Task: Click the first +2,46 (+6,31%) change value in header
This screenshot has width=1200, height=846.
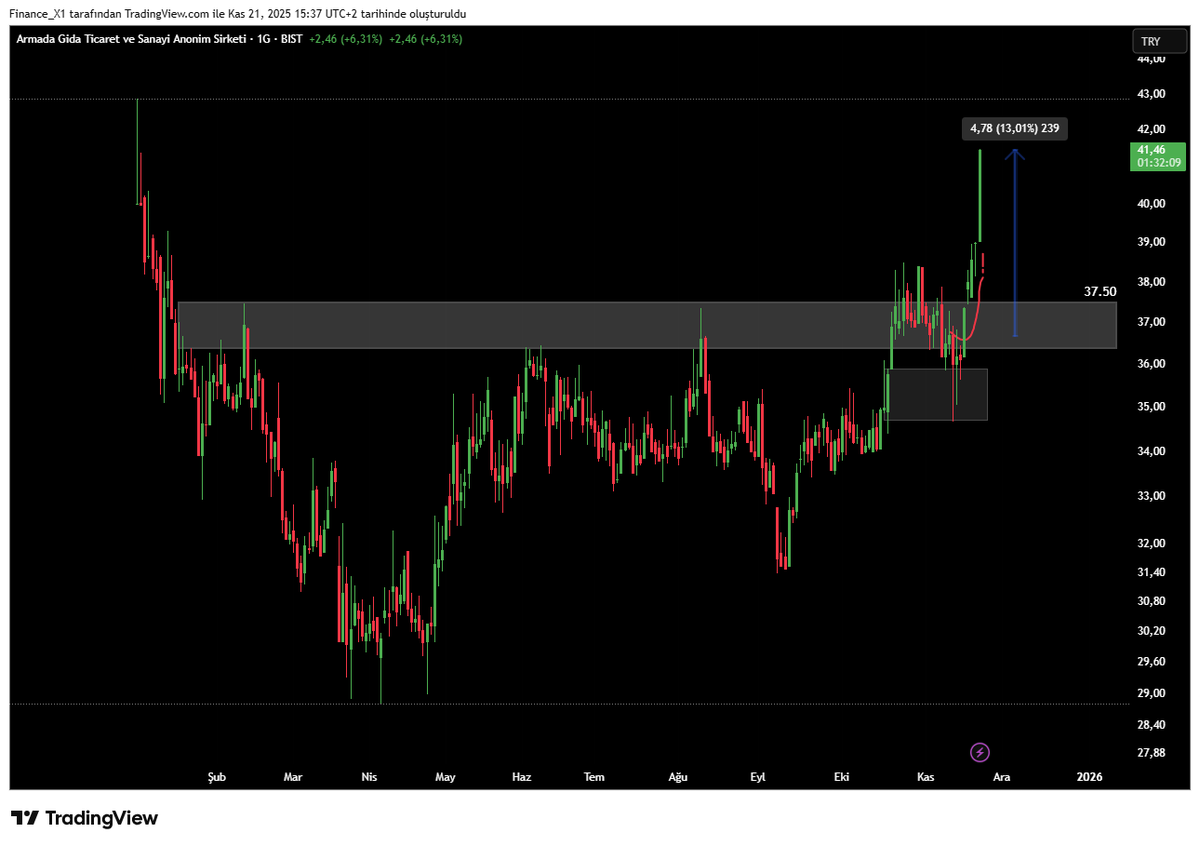Action: [346, 39]
